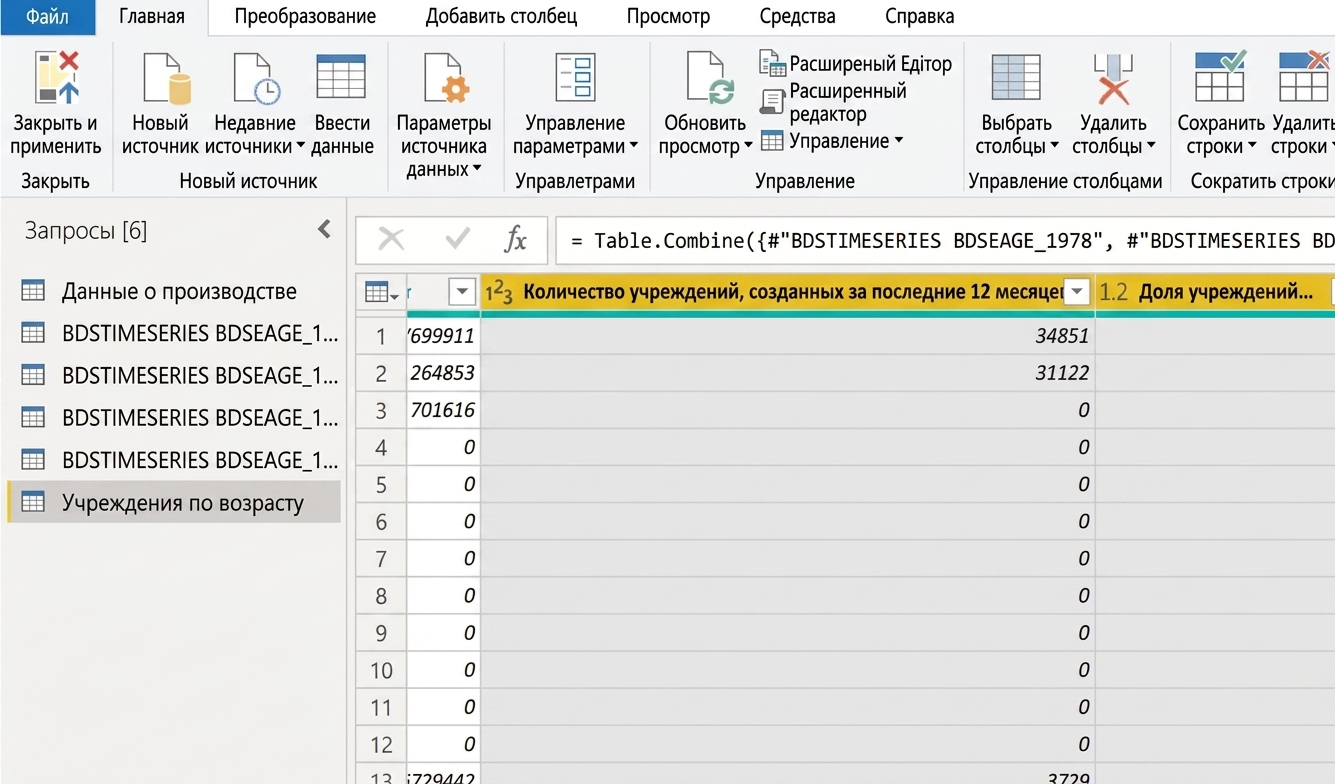Click the Закрыть и применить icon
Viewport: 1335px width, 784px height.
point(56,78)
